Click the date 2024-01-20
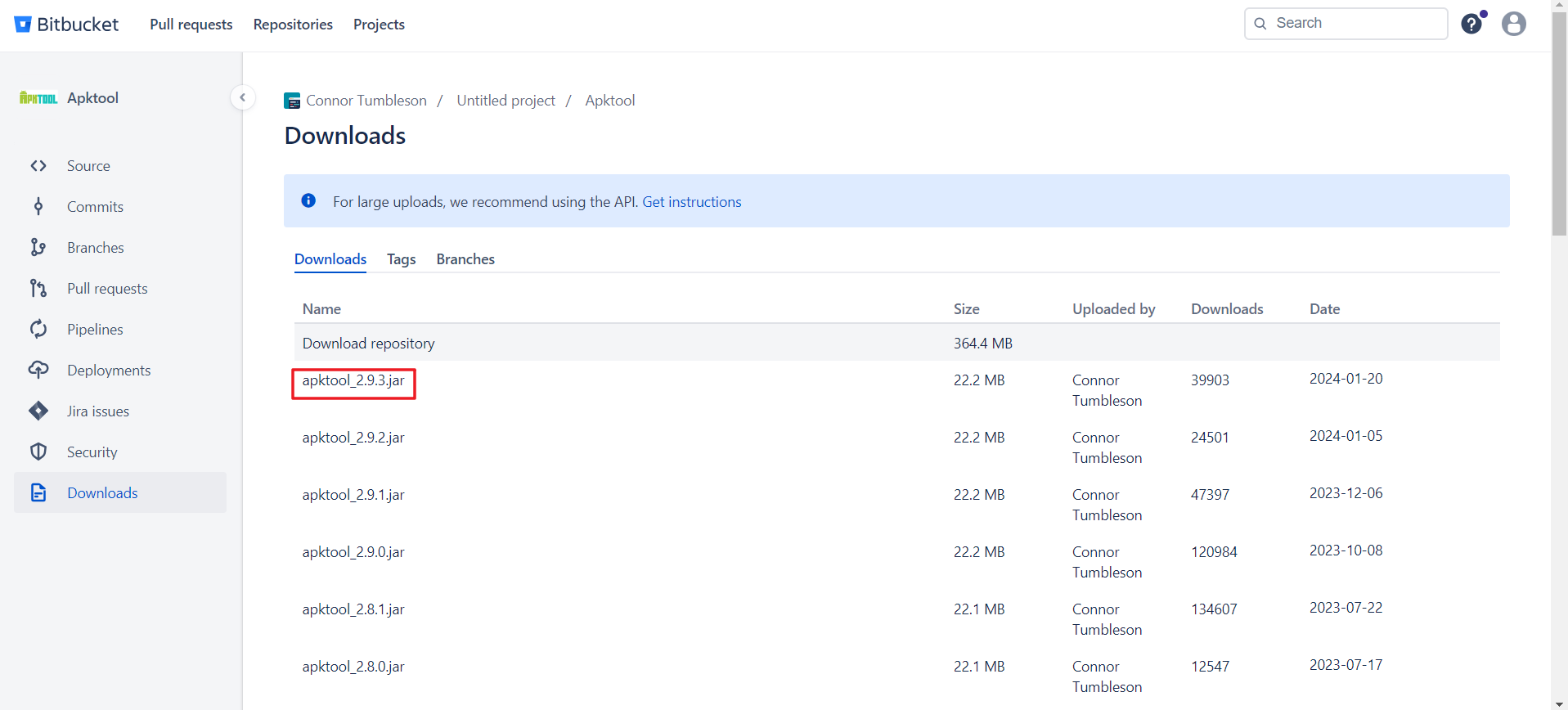1568x710 pixels. pyautogui.click(x=1346, y=379)
